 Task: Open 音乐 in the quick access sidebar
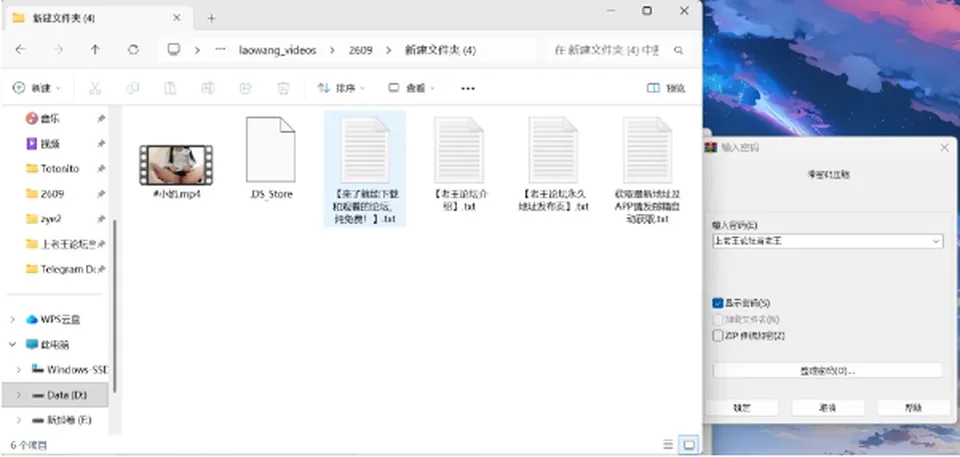click(x=51, y=118)
